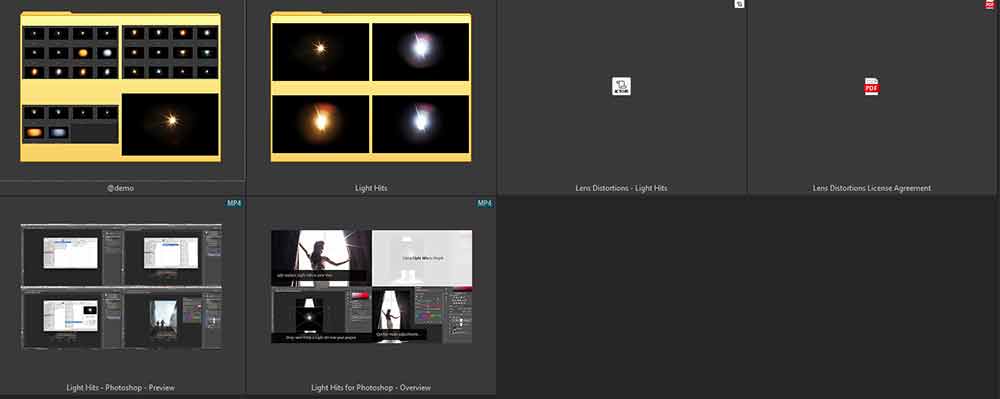Click "Lens Distortions - Light Hits" file name
This screenshot has width=1000, height=399.
click(621, 188)
